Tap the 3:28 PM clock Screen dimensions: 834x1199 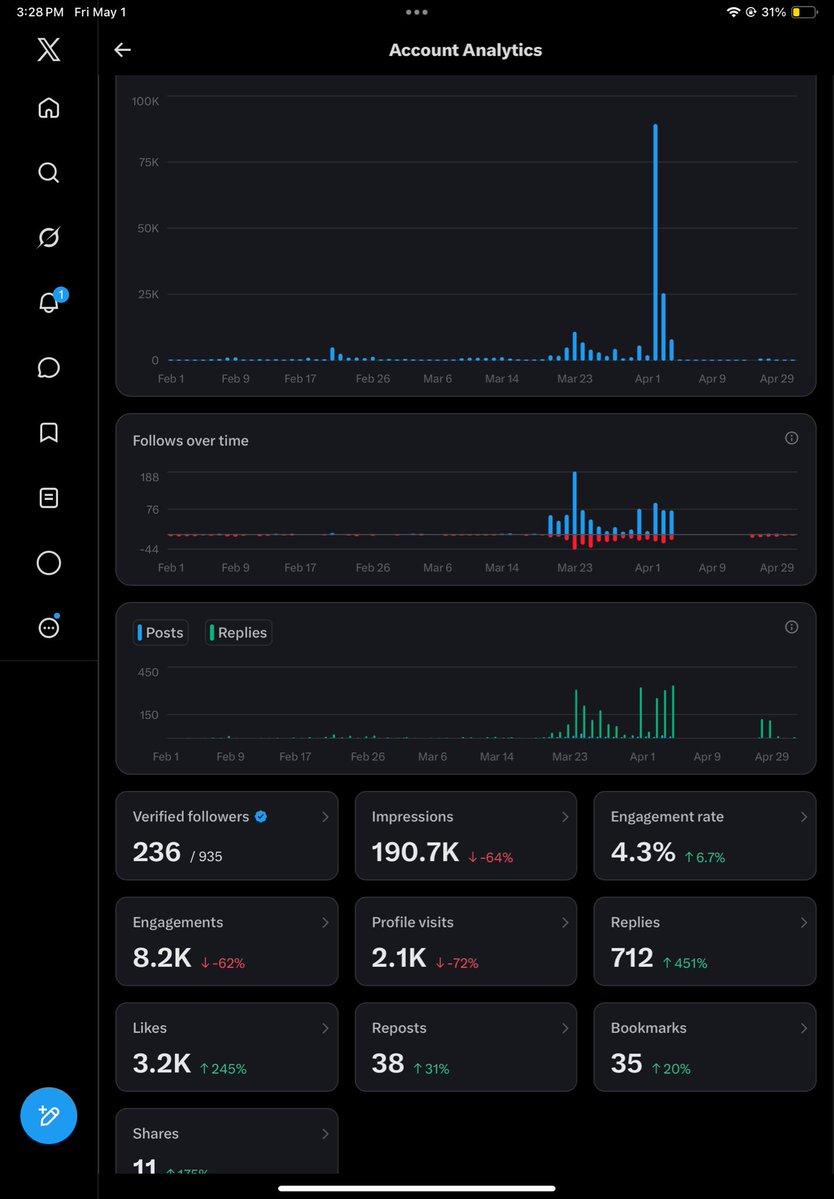[40, 12]
